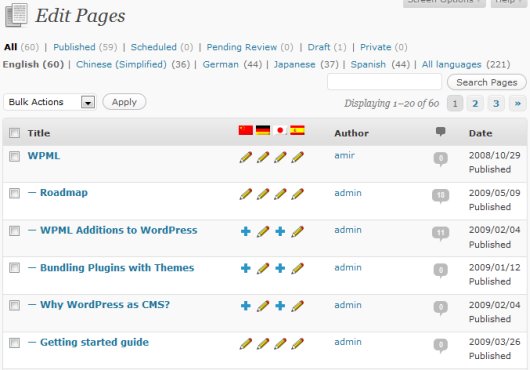Focus the search pages text field

(x=384, y=82)
